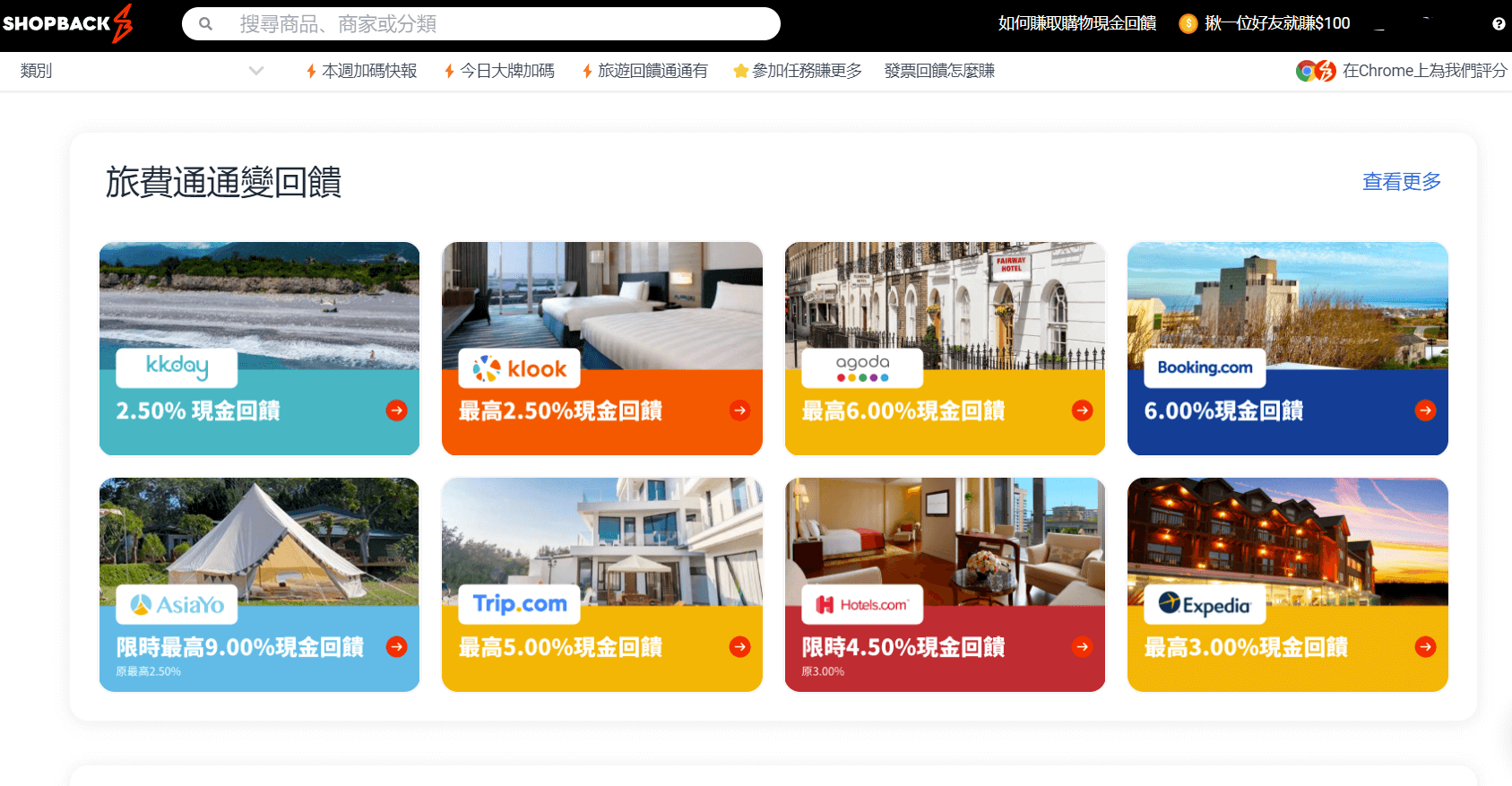
Task: Click lightning icon beside 旅遊回饋通通有
Action: [x=587, y=71]
